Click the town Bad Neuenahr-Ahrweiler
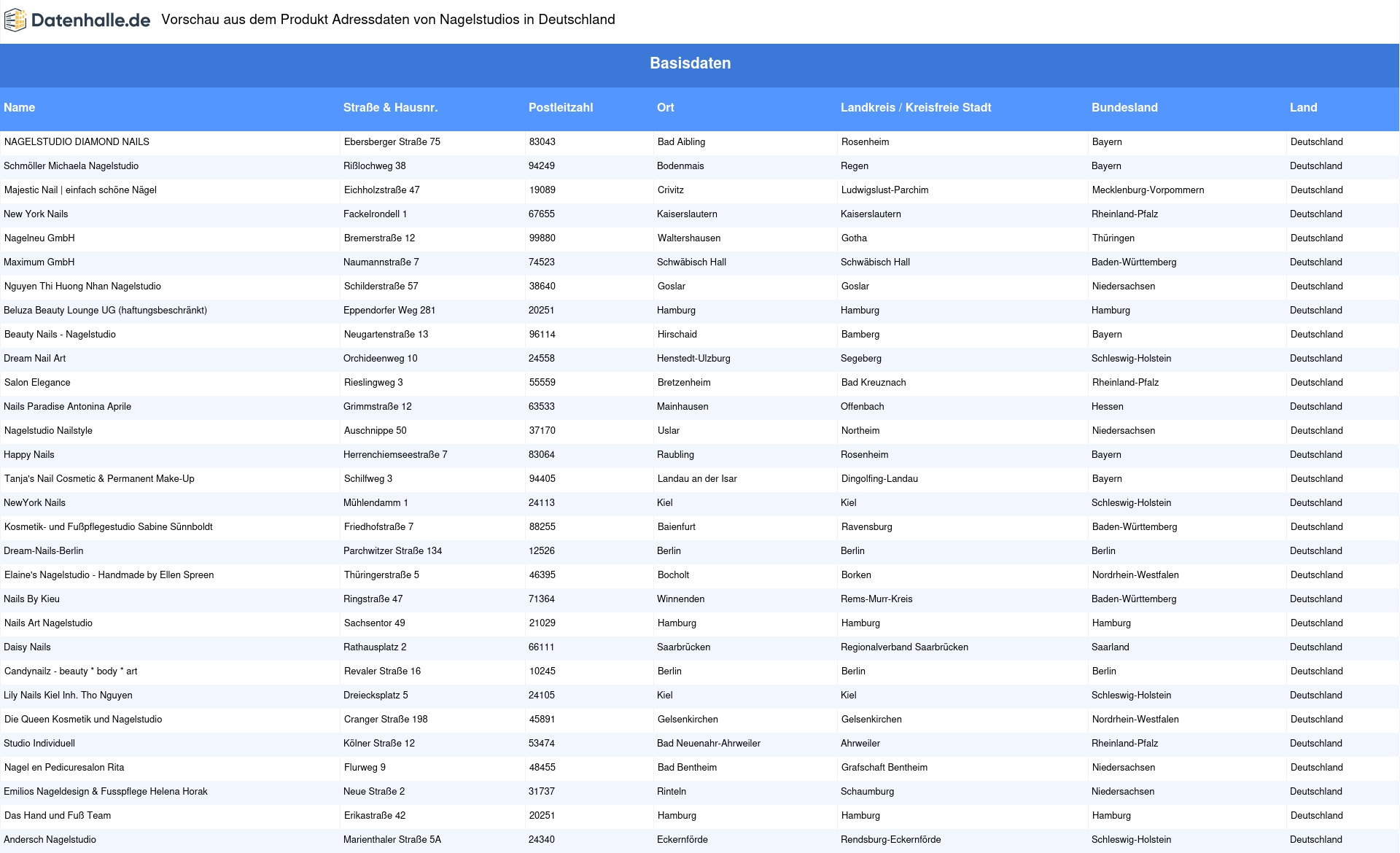This screenshot has width=1400, height=853. [x=709, y=744]
